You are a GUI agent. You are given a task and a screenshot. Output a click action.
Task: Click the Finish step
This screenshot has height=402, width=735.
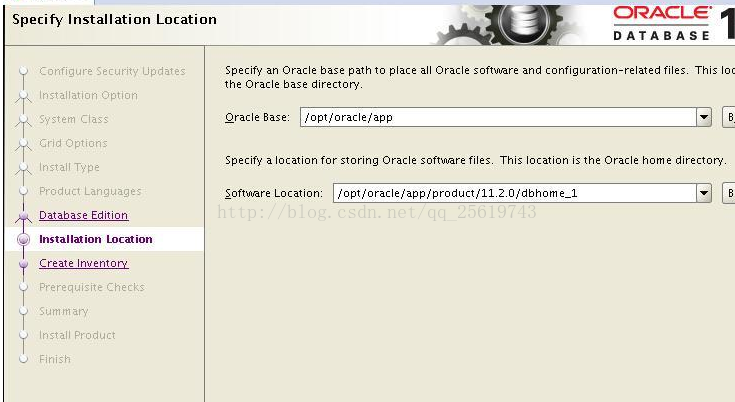(55, 359)
